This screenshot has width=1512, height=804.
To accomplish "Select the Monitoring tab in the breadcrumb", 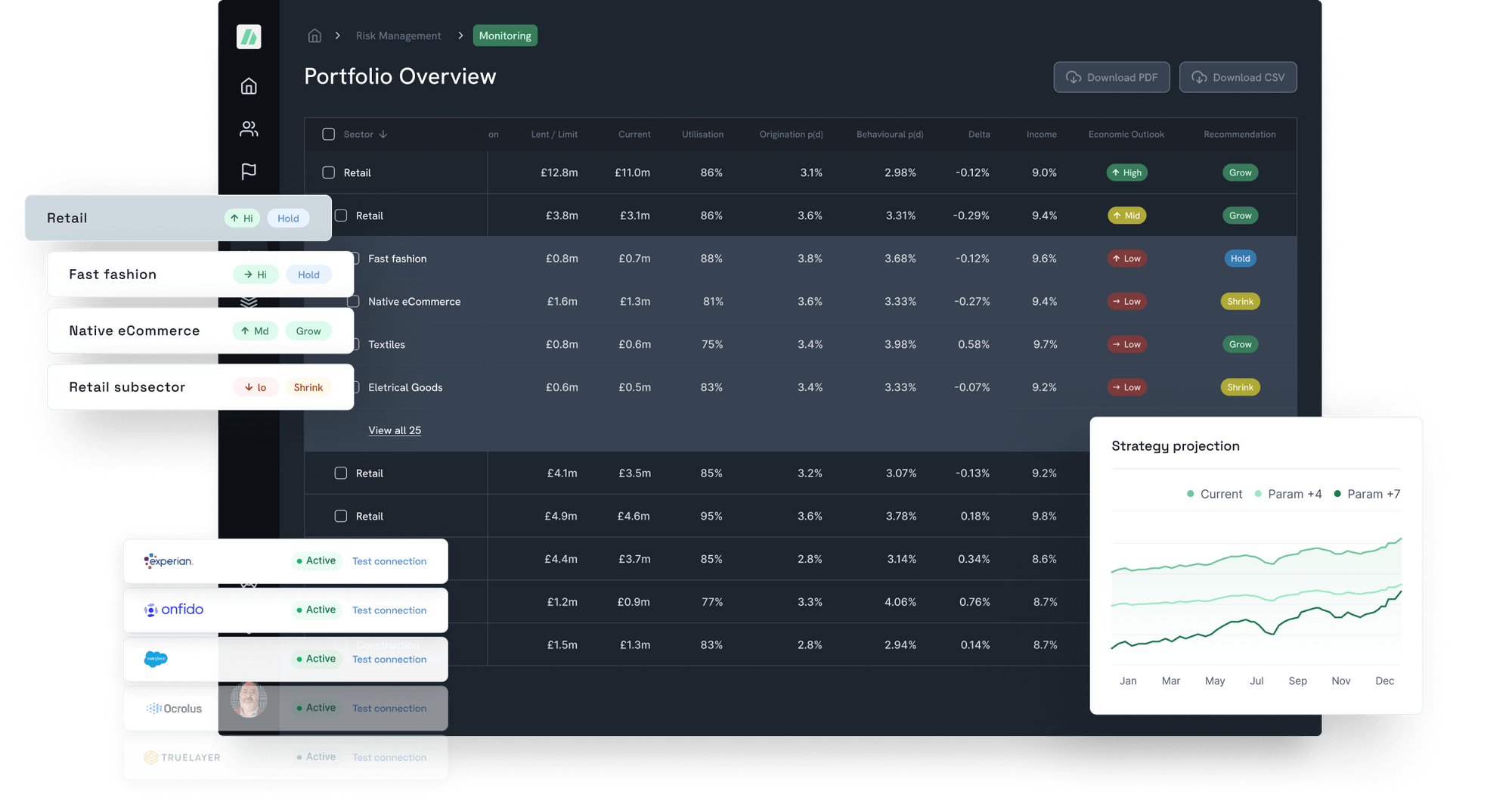I will 504,35.
